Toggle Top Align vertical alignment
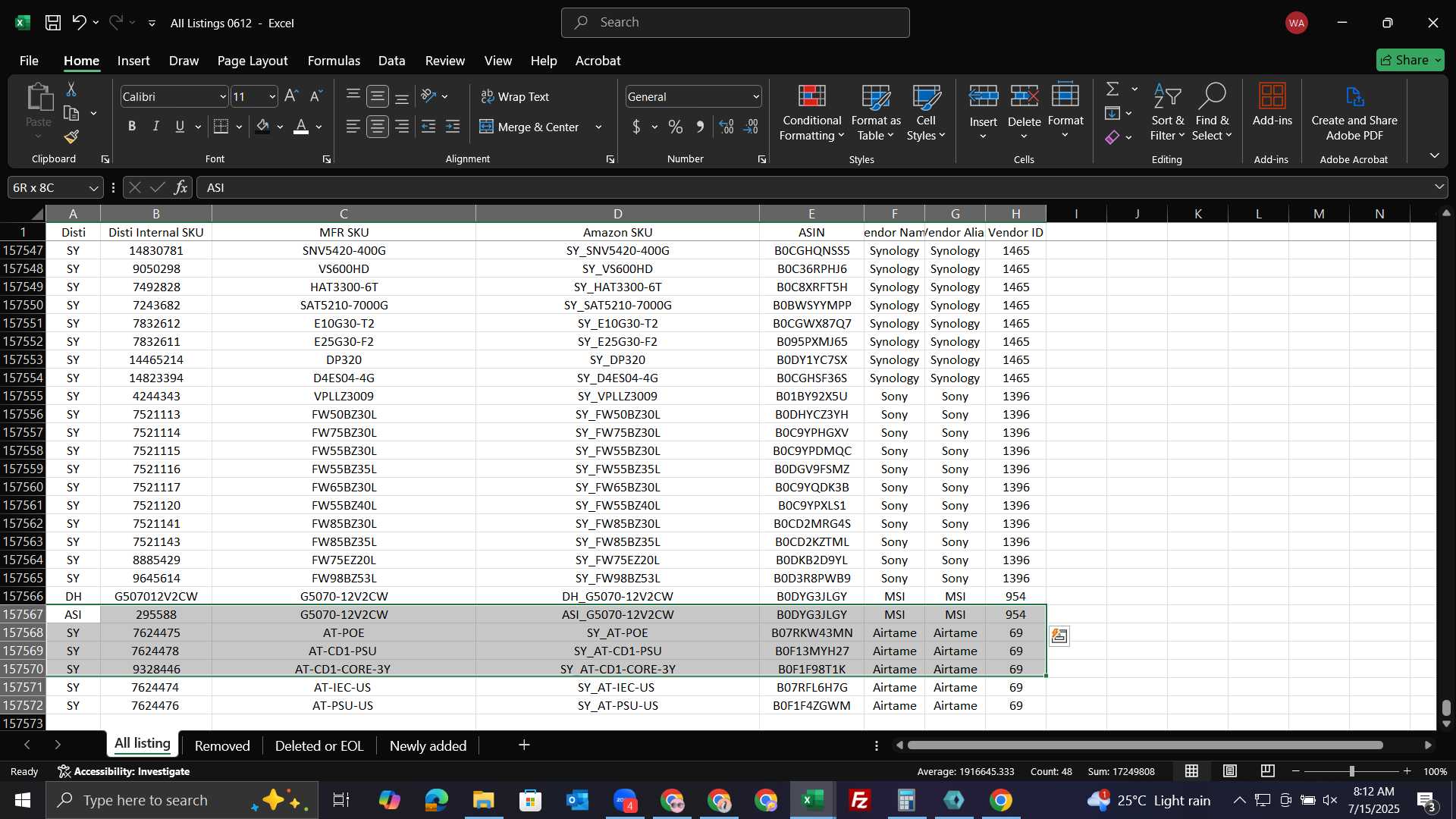Screen dimensions: 1456x819 (353, 96)
